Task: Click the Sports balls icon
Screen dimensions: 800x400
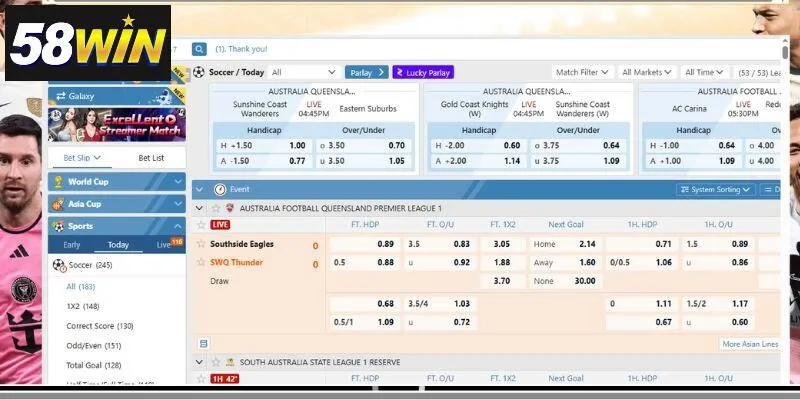Action: click(x=58, y=226)
